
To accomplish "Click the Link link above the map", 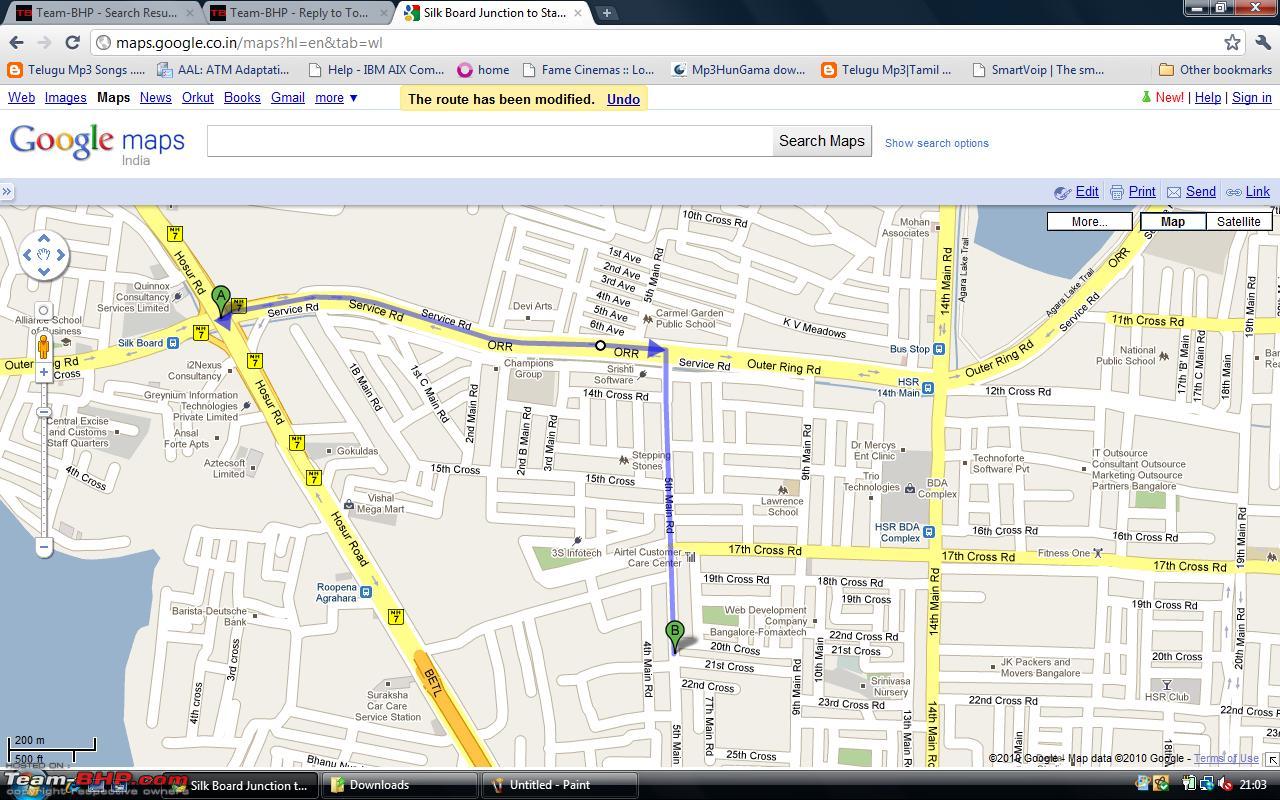I will [x=1257, y=191].
